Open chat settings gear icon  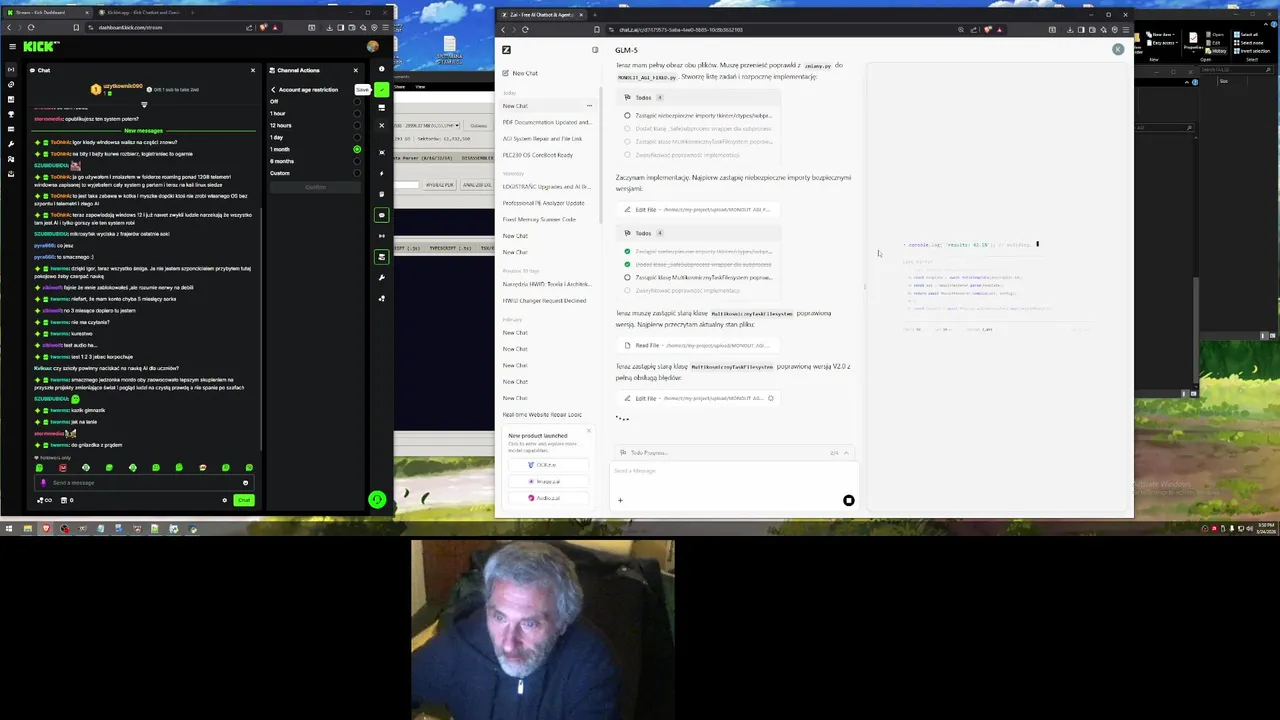224,500
